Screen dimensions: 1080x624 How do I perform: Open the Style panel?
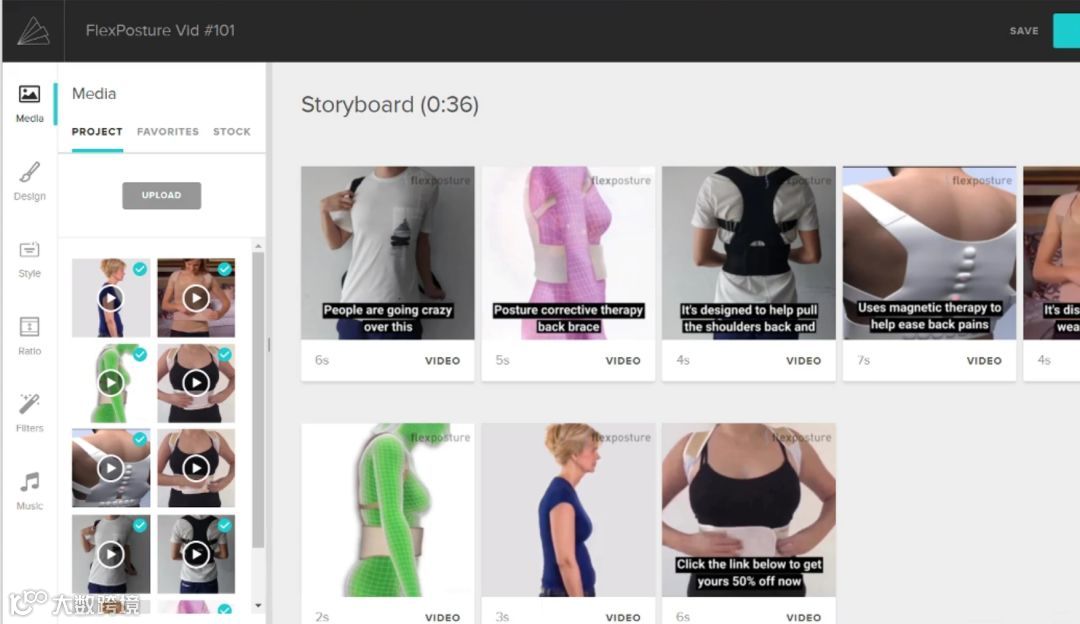click(29, 259)
